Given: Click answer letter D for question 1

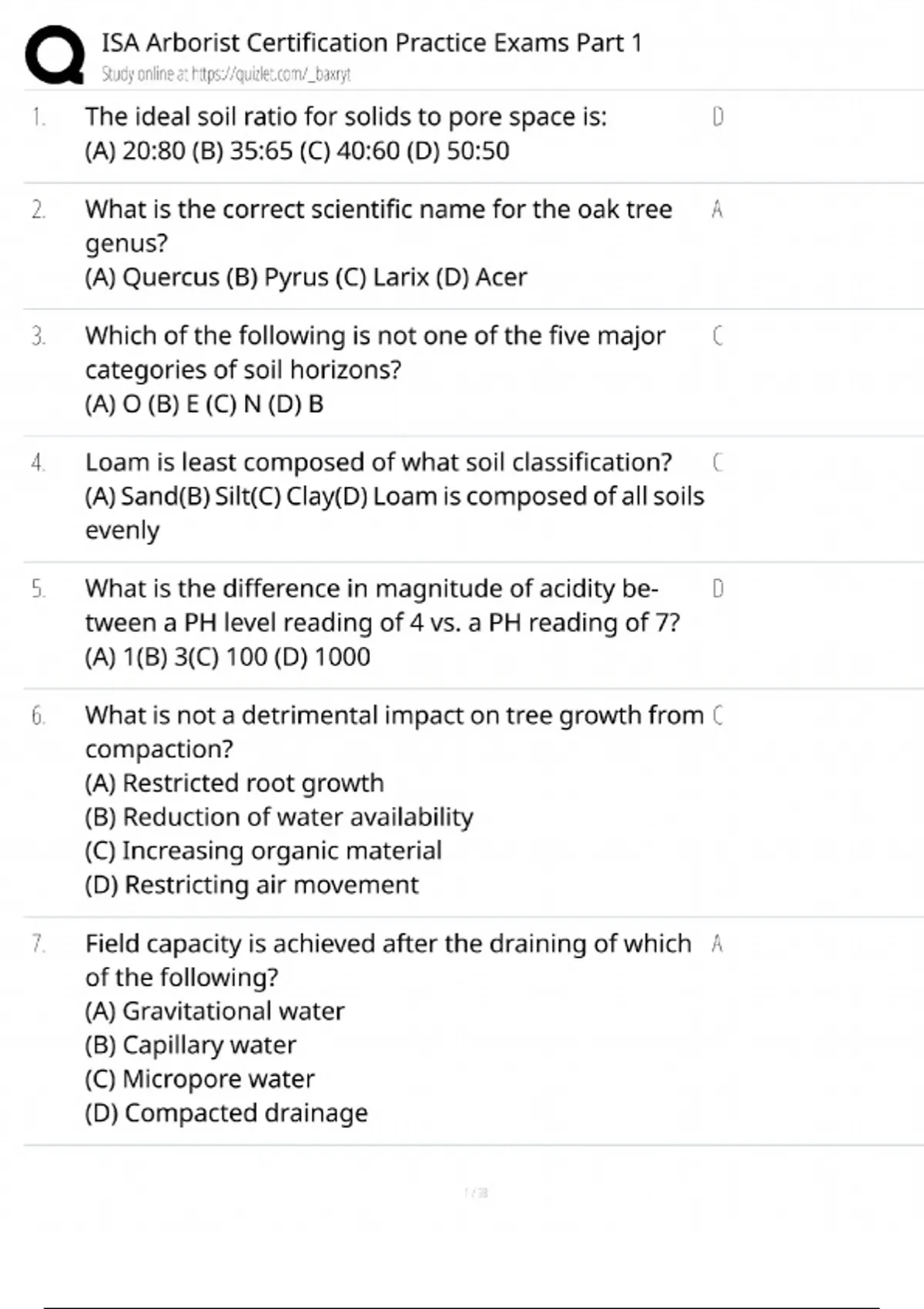Looking at the screenshot, I should click(x=718, y=117).
